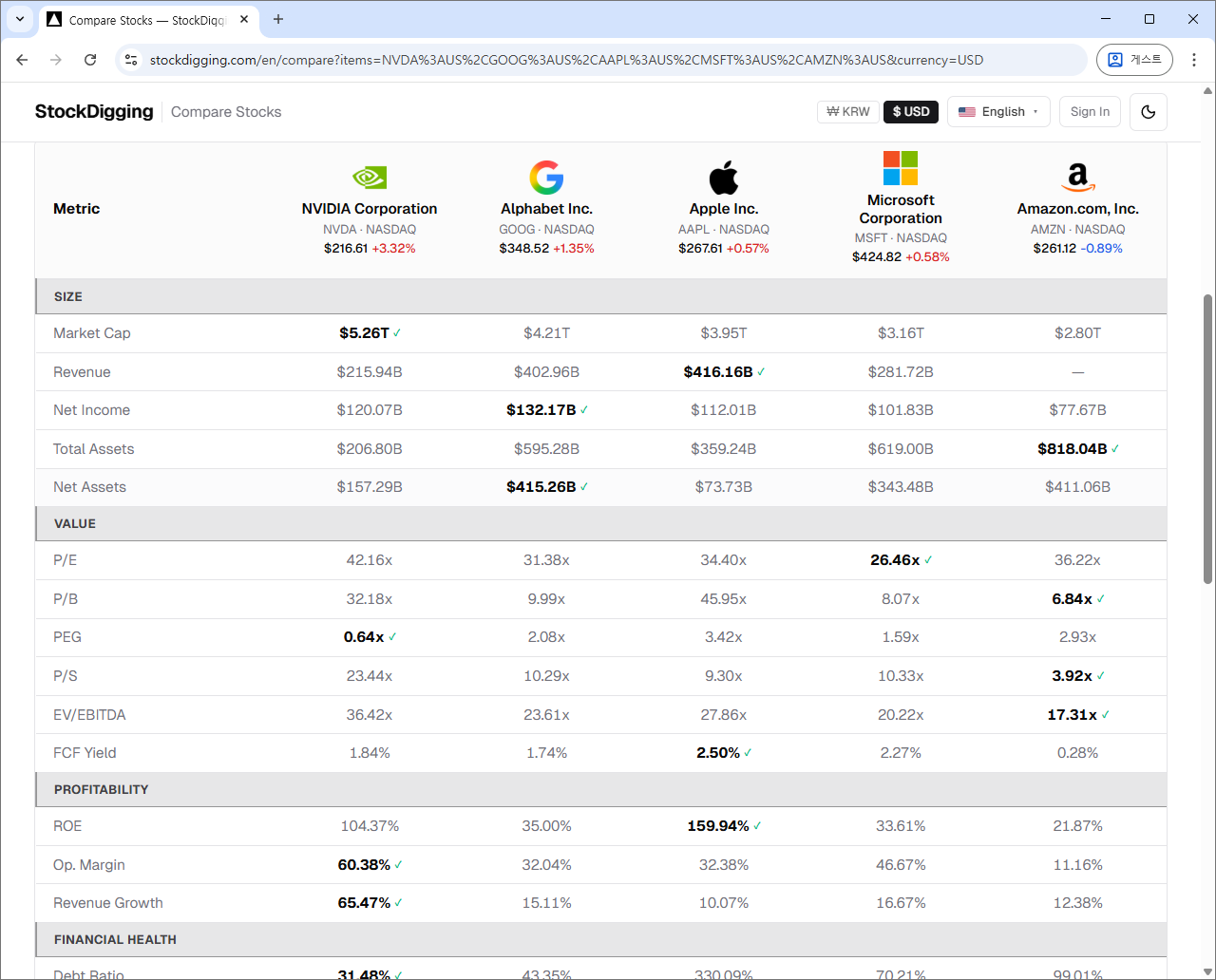Click the FINANCIAL HEALTH section header
This screenshot has height=980, width=1216.
tap(600, 939)
